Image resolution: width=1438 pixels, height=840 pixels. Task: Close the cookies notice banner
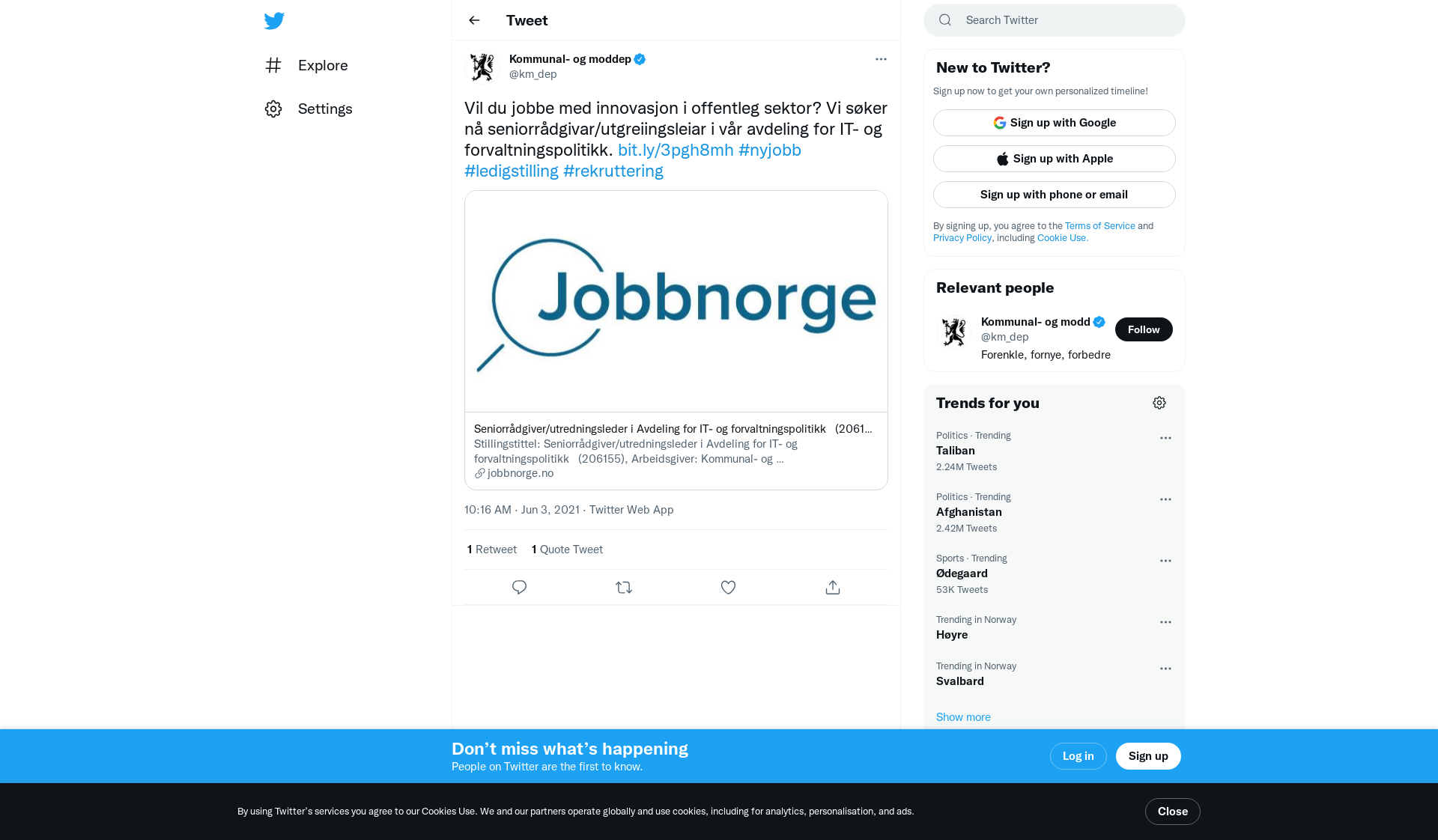click(x=1172, y=812)
